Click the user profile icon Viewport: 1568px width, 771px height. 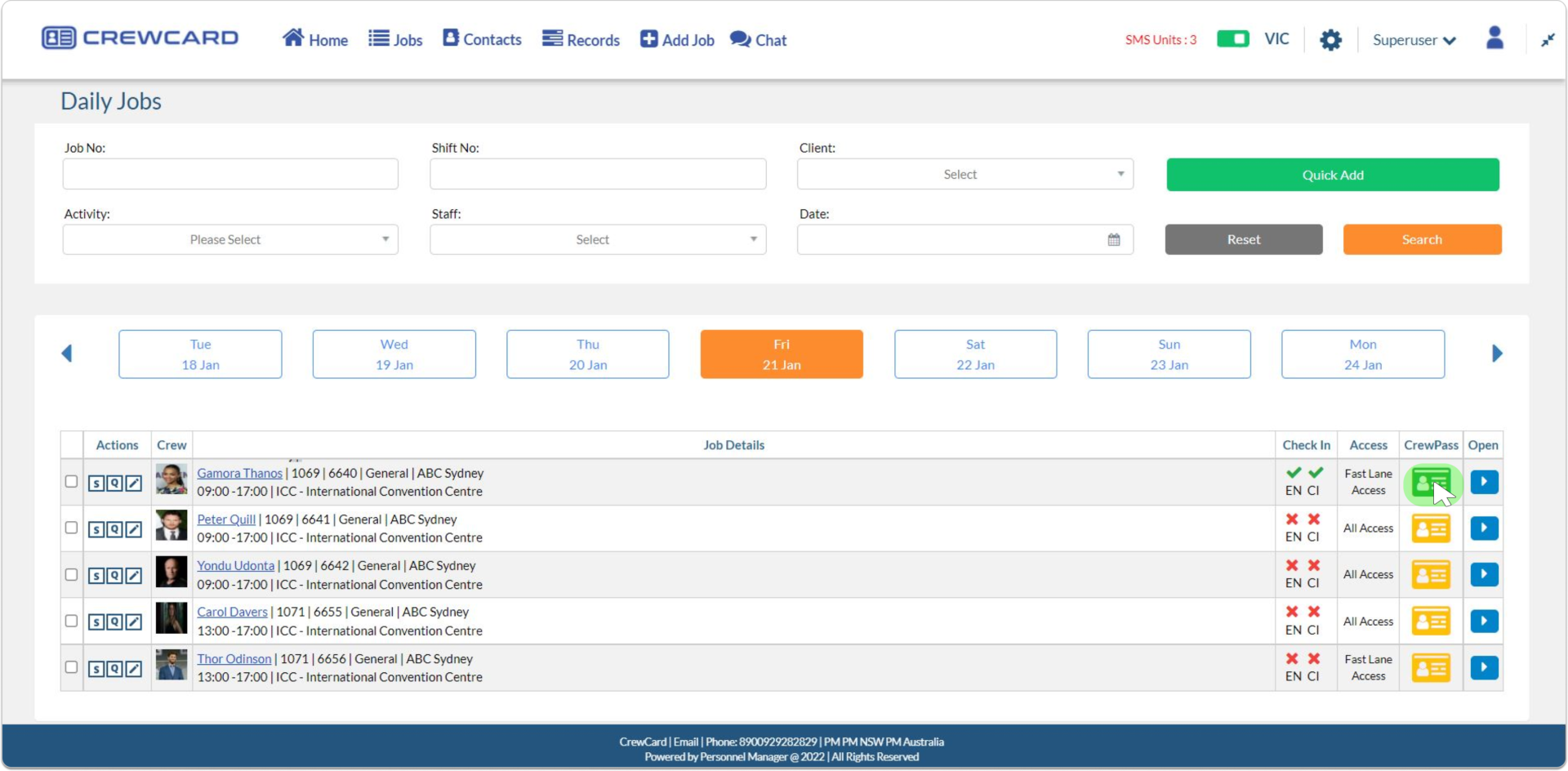[x=1494, y=38]
